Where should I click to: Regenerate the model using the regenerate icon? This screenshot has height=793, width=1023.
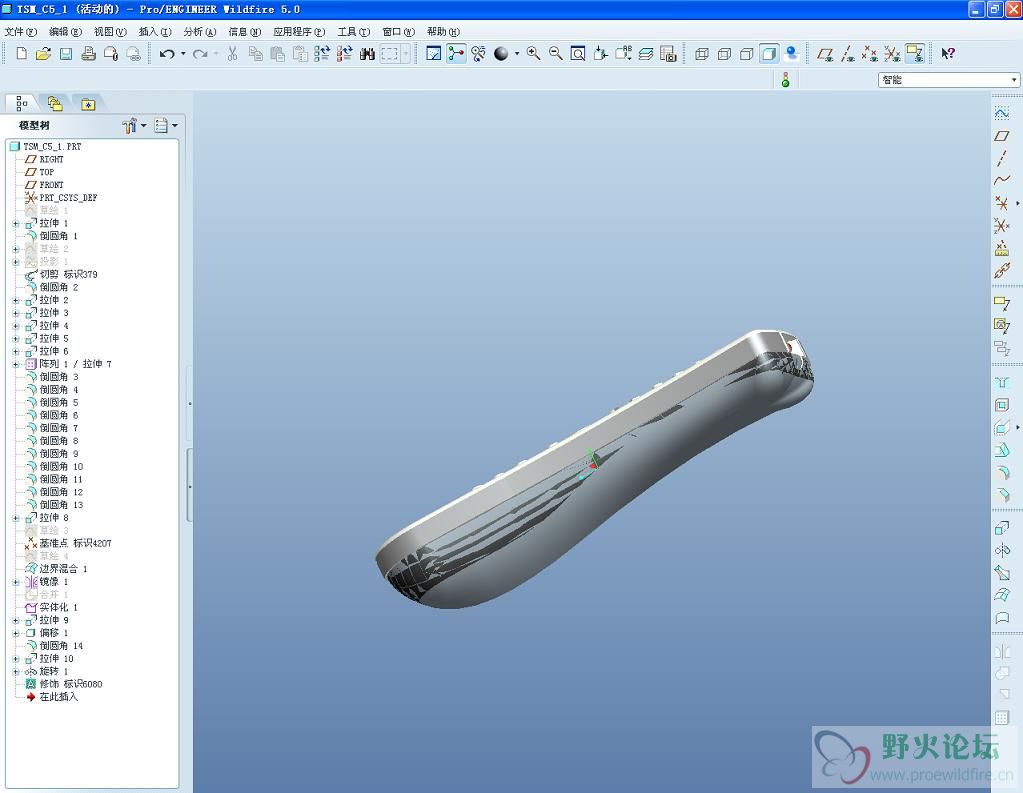tap(322, 54)
